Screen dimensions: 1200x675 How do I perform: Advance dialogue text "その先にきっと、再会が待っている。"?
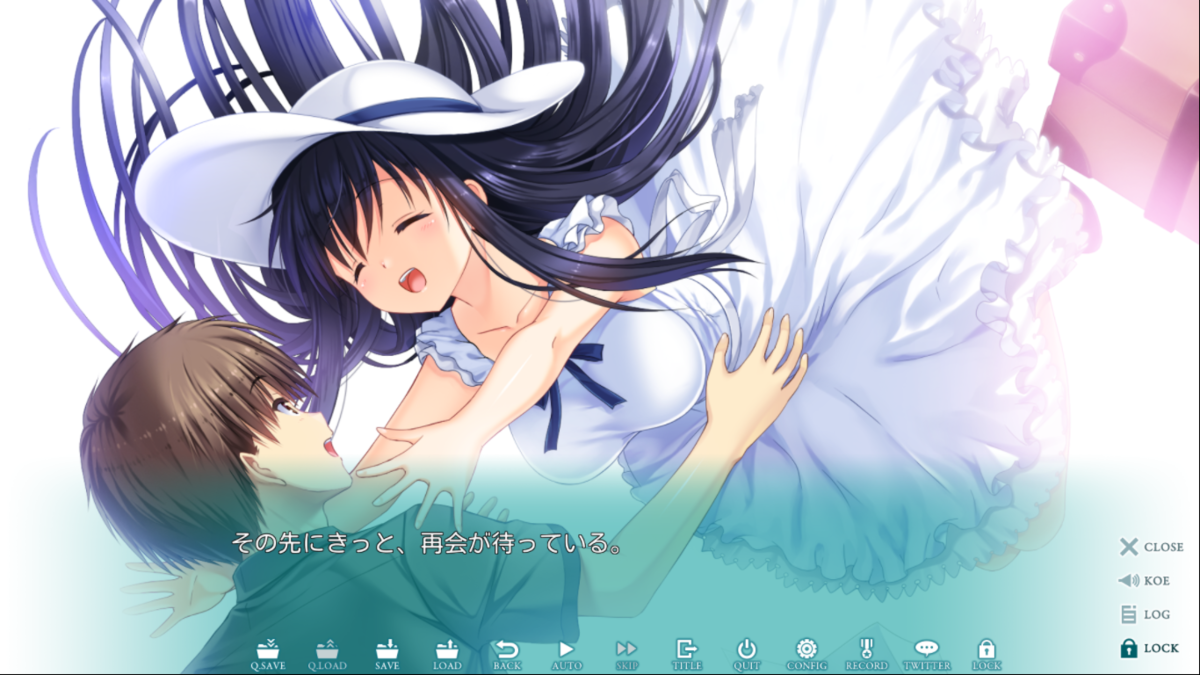click(429, 545)
